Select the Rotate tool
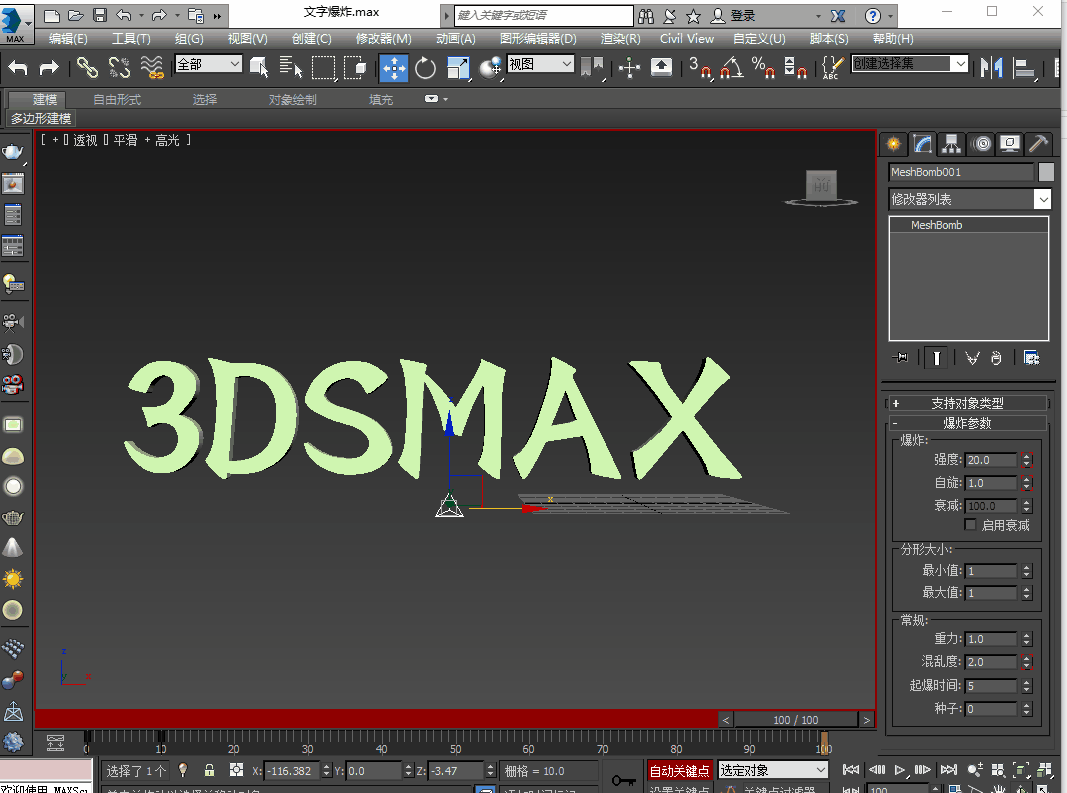The width and height of the screenshot is (1067, 793). [425, 67]
